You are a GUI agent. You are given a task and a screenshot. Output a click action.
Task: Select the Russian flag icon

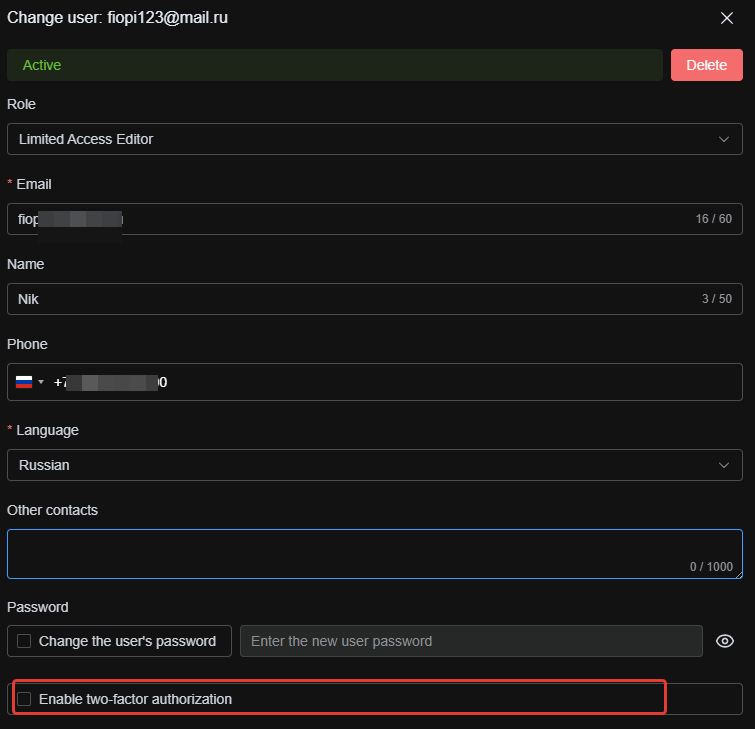click(x=24, y=382)
